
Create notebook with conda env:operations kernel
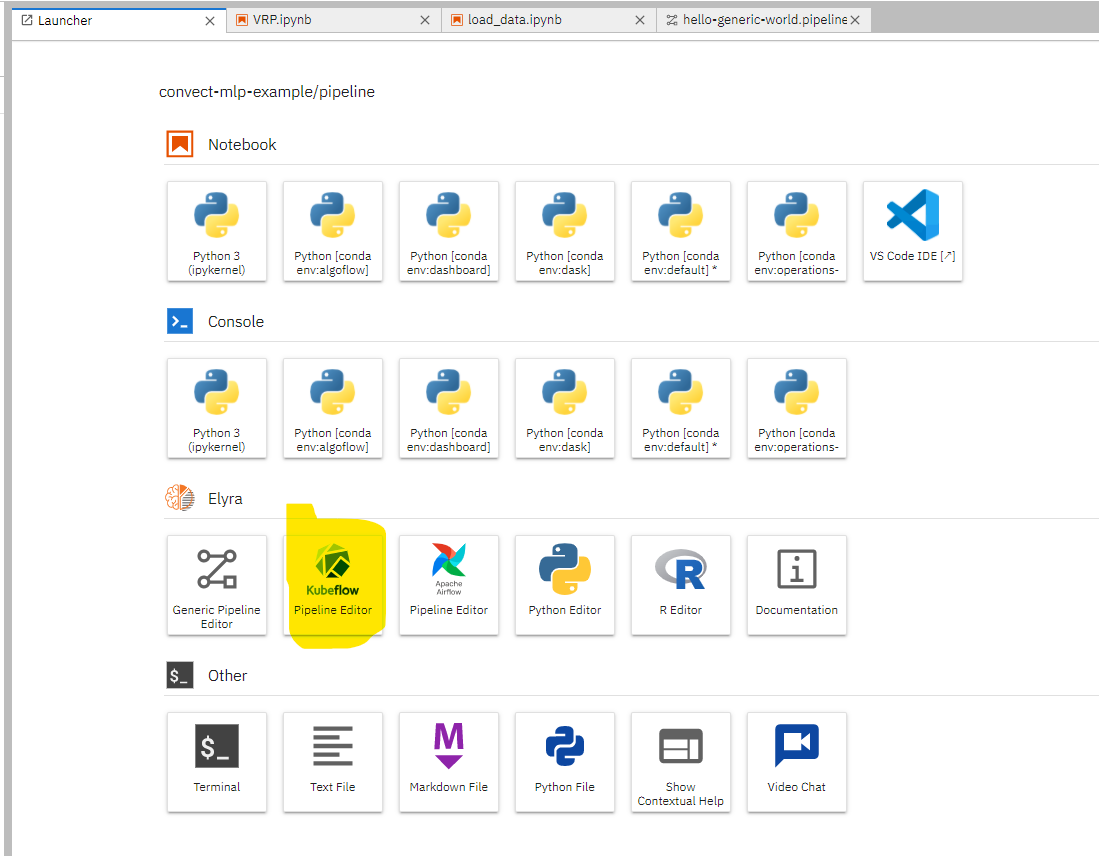point(797,231)
